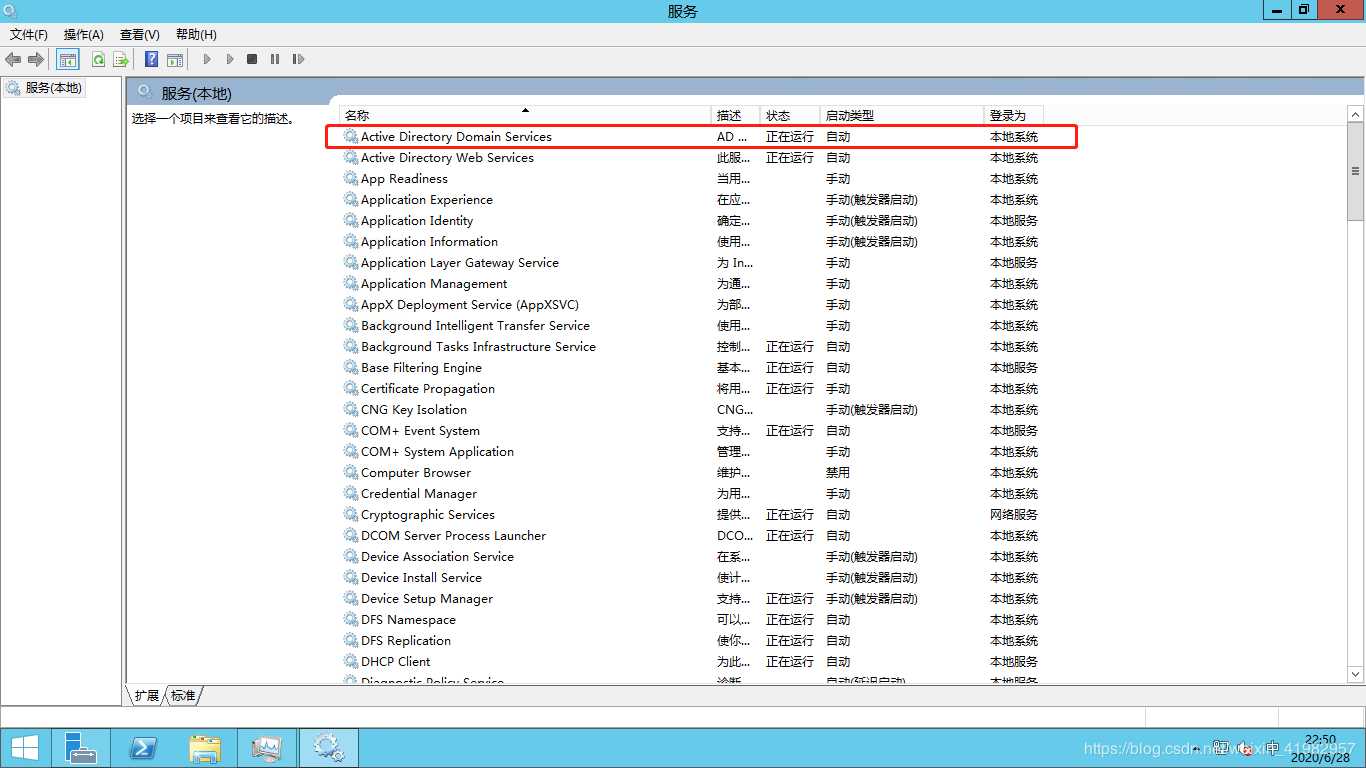
Task: Select DCOM Server Process Launcher
Action: pyautogui.click(x=692, y=536)
